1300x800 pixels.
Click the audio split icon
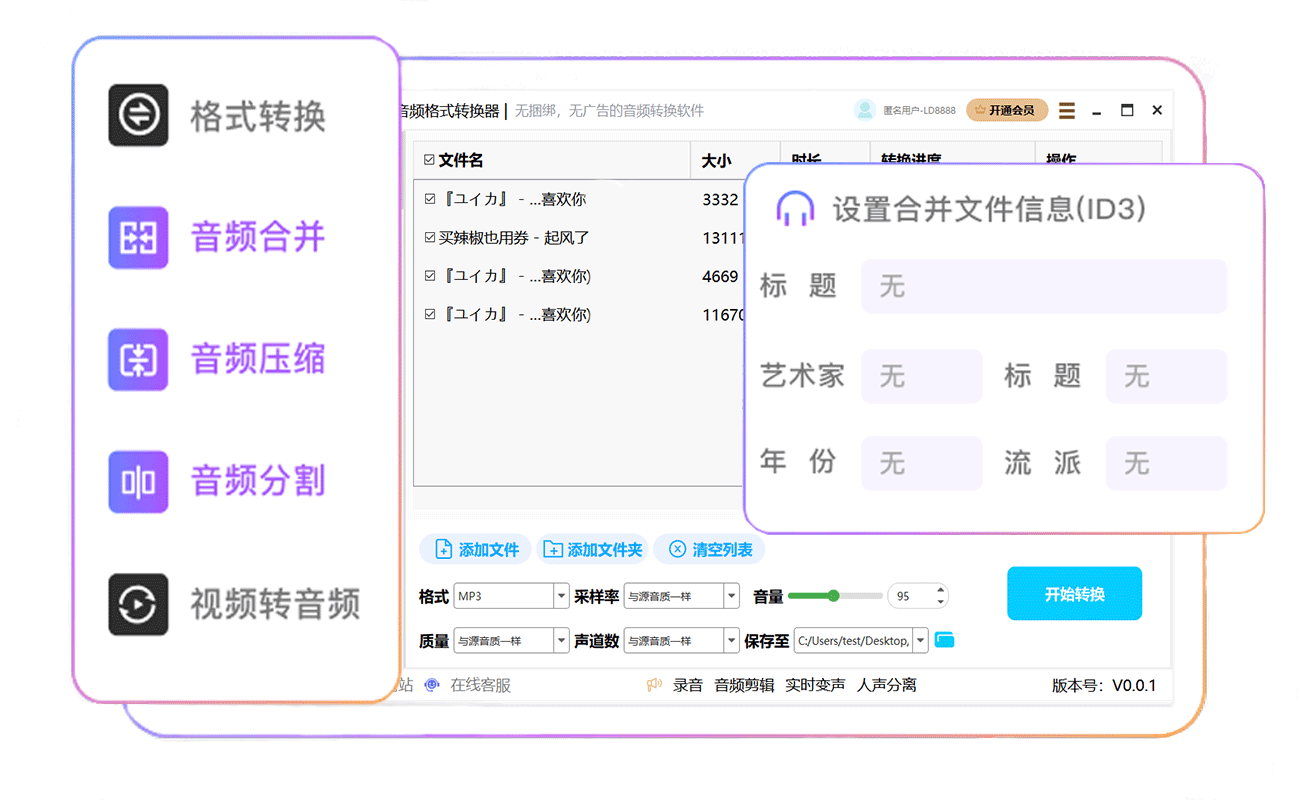138,482
